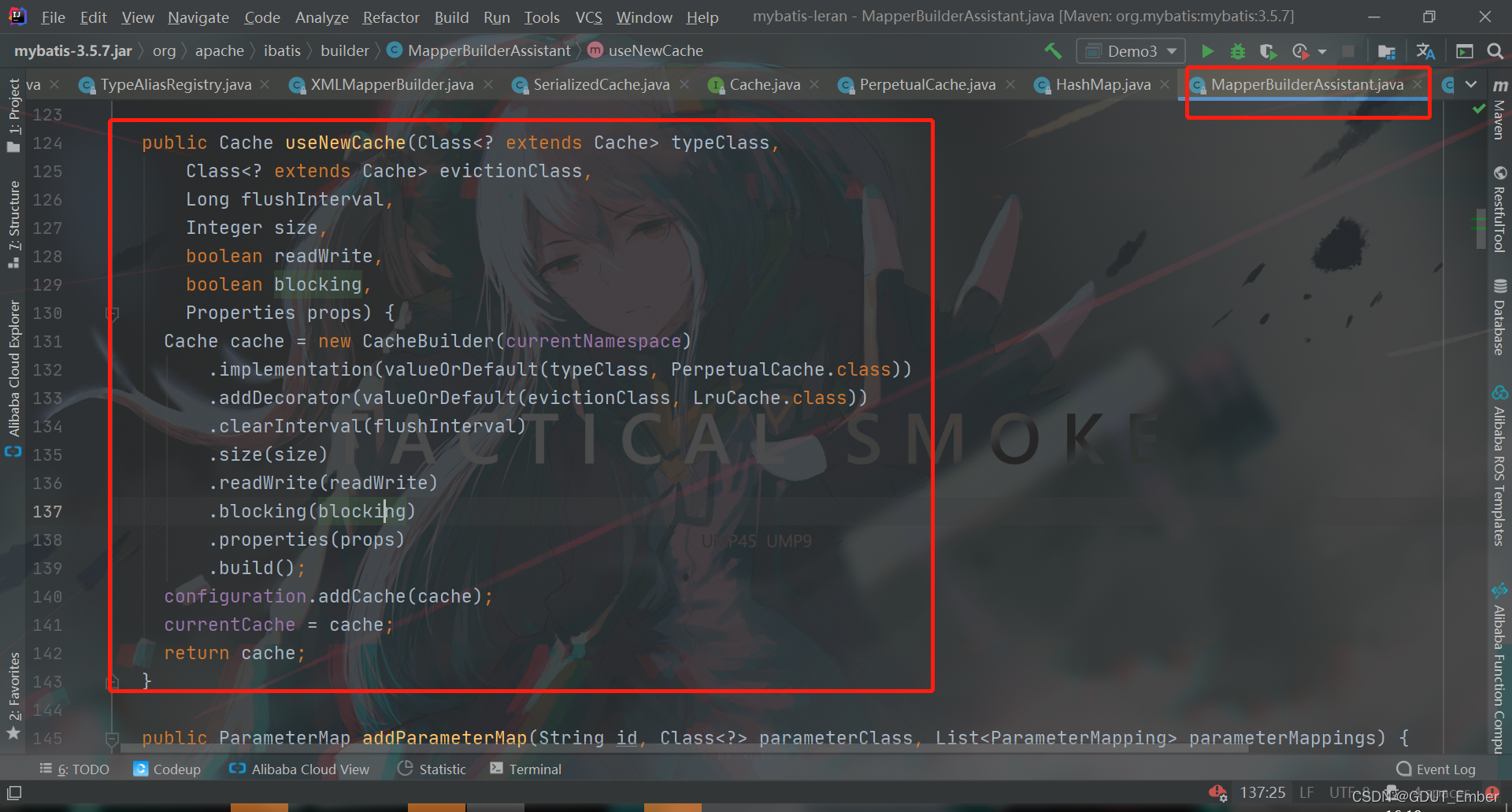
Task: Open the Tools menu
Action: point(542,17)
